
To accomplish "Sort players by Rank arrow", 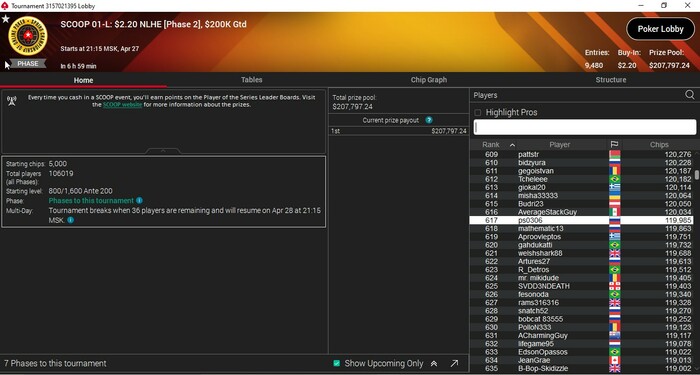I will click(x=512, y=145).
